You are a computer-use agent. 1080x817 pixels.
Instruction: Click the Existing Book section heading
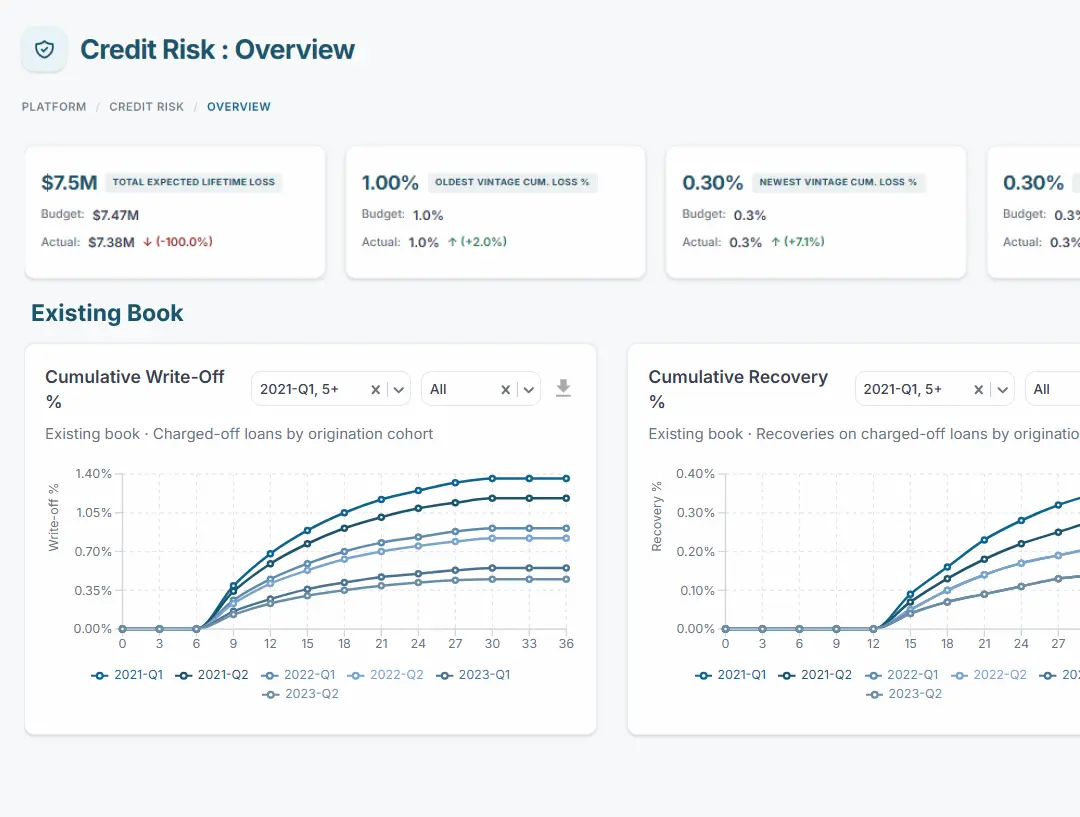107,313
